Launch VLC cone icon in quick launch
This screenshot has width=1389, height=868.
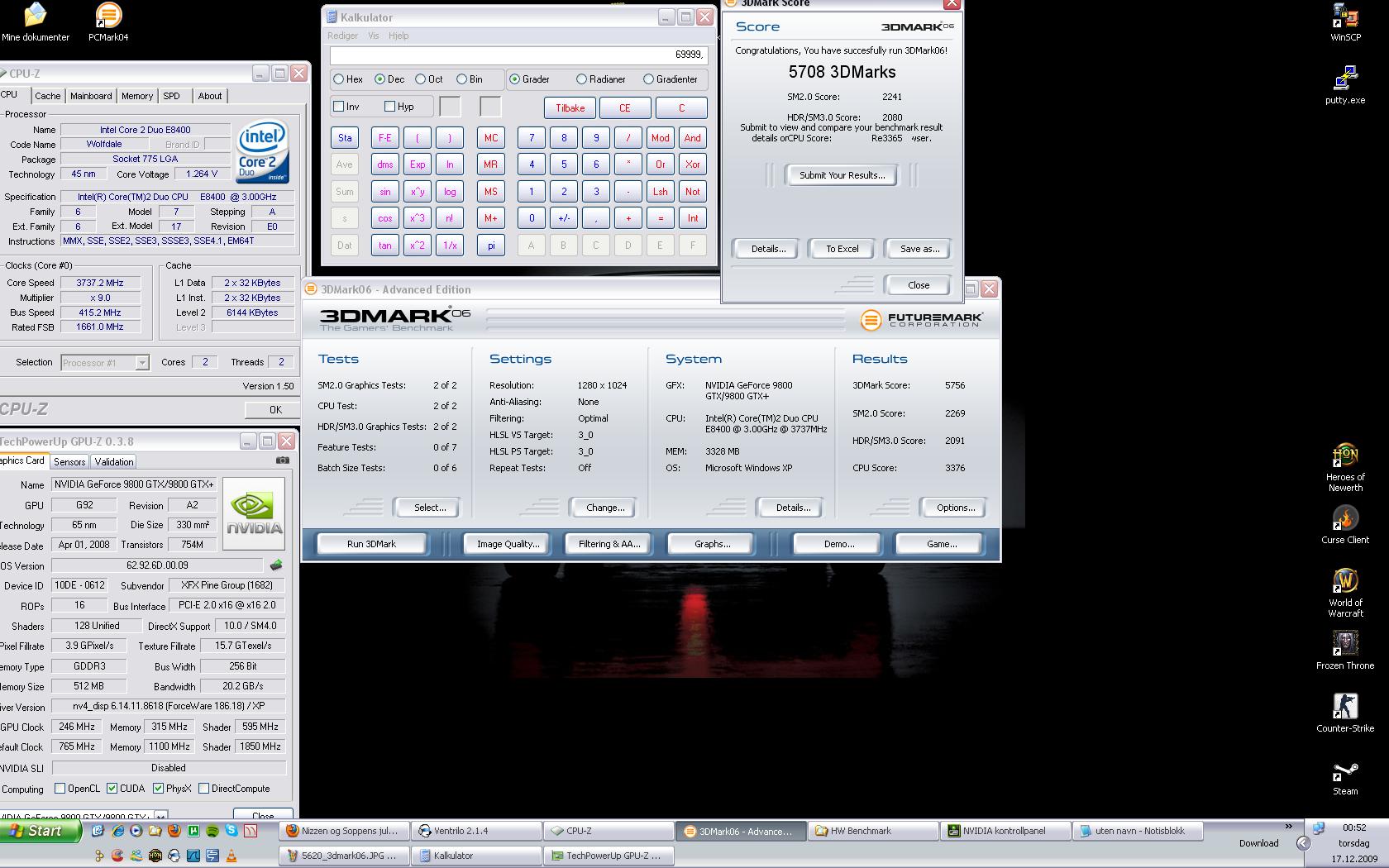231,856
